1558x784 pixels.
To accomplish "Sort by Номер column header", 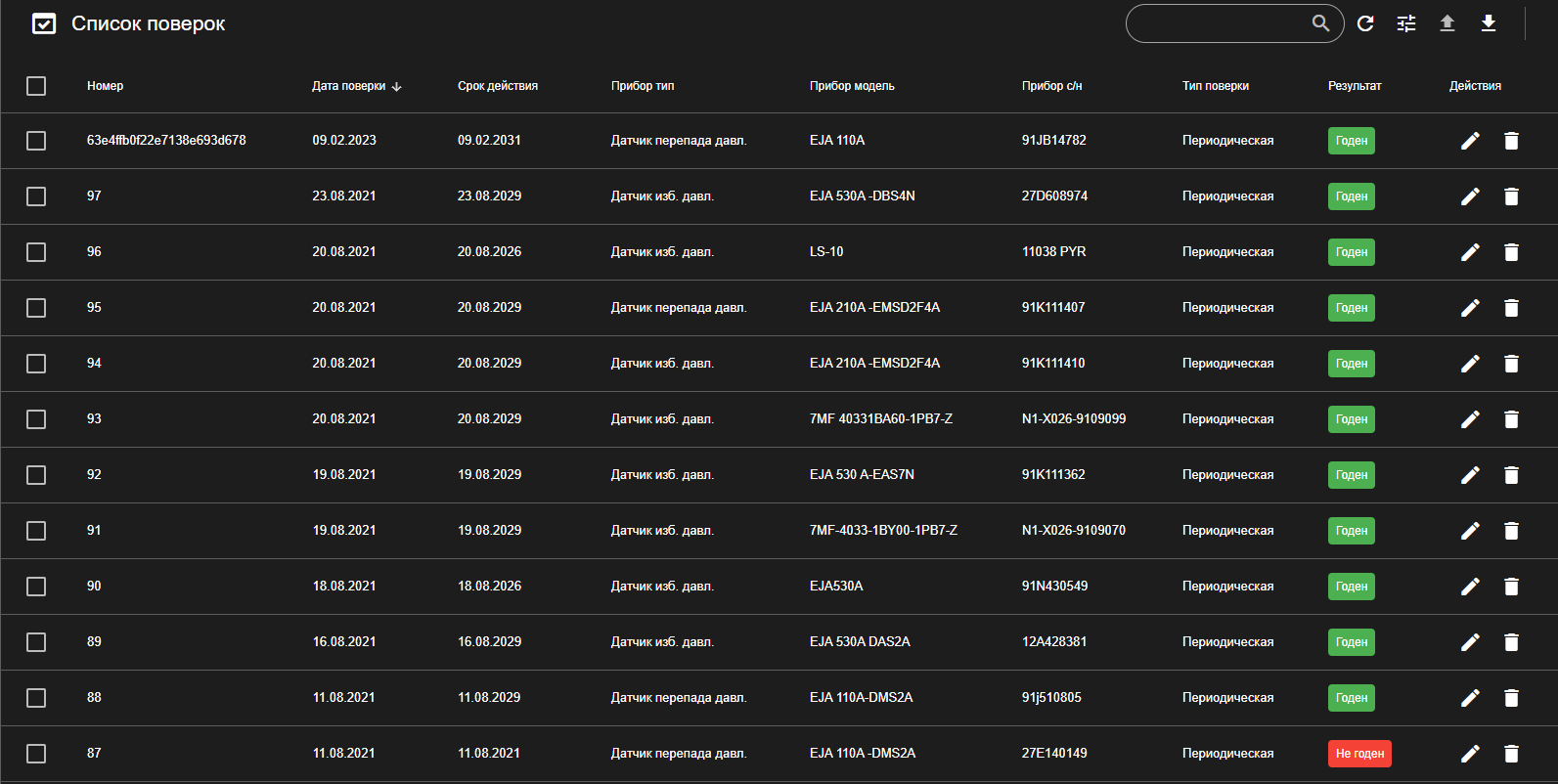I will [x=105, y=86].
